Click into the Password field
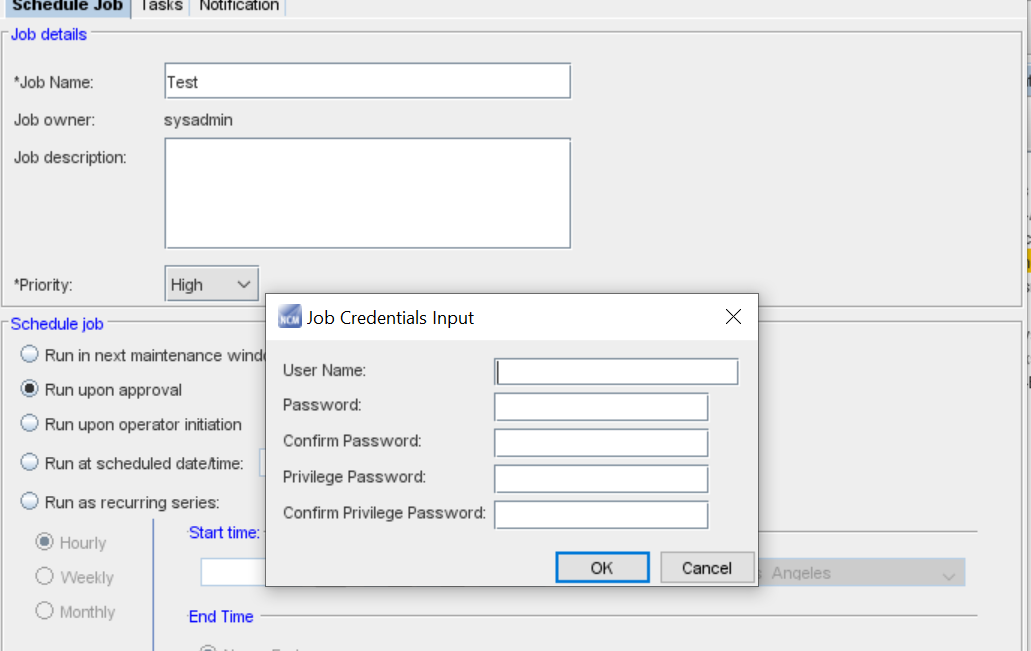1031x651 pixels. pyautogui.click(x=601, y=407)
